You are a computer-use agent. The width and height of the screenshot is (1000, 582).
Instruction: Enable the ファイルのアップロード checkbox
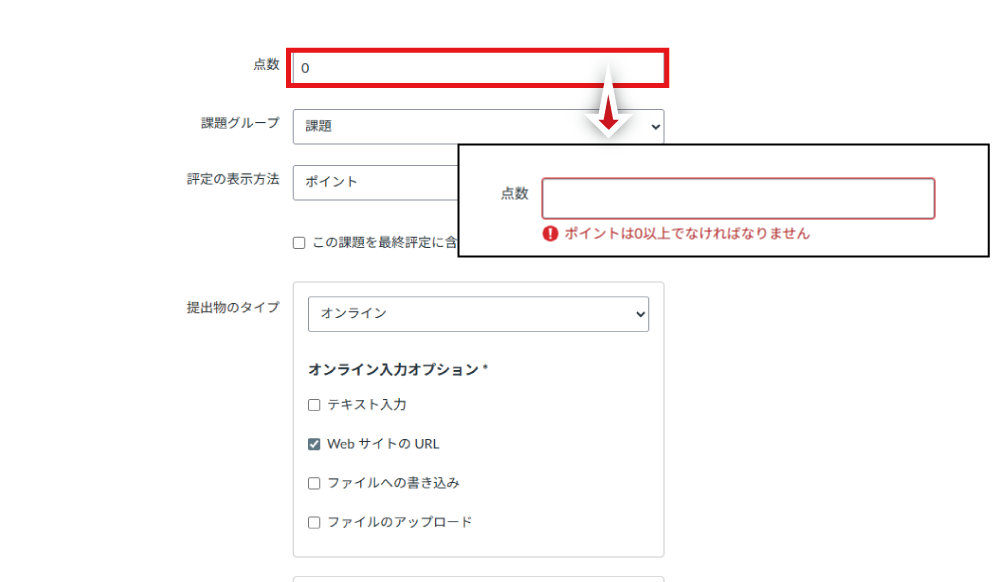click(x=314, y=522)
